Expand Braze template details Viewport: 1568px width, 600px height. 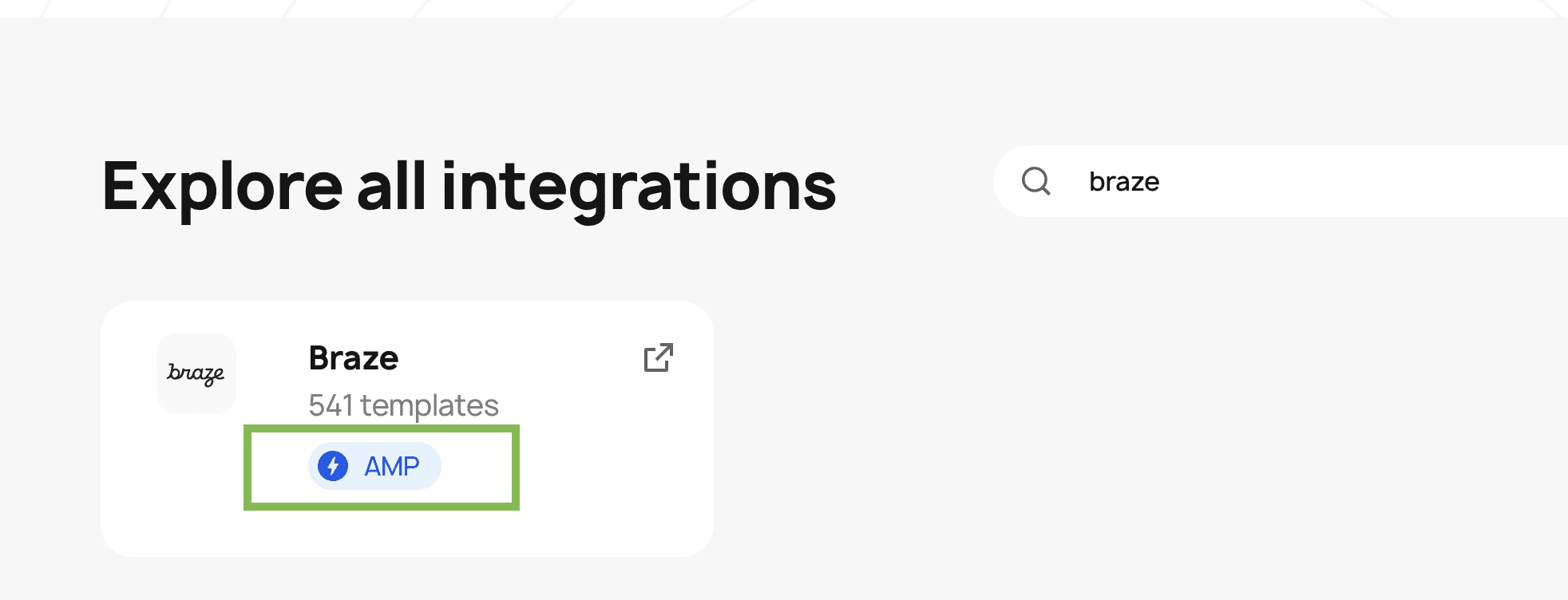tap(404, 405)
